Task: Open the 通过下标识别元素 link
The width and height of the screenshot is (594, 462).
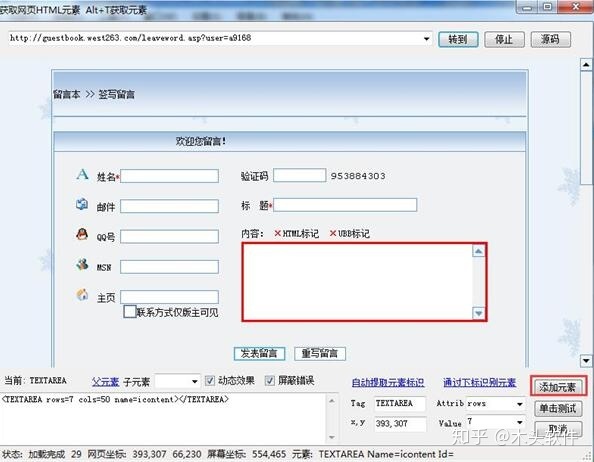Action: point(480,382)
